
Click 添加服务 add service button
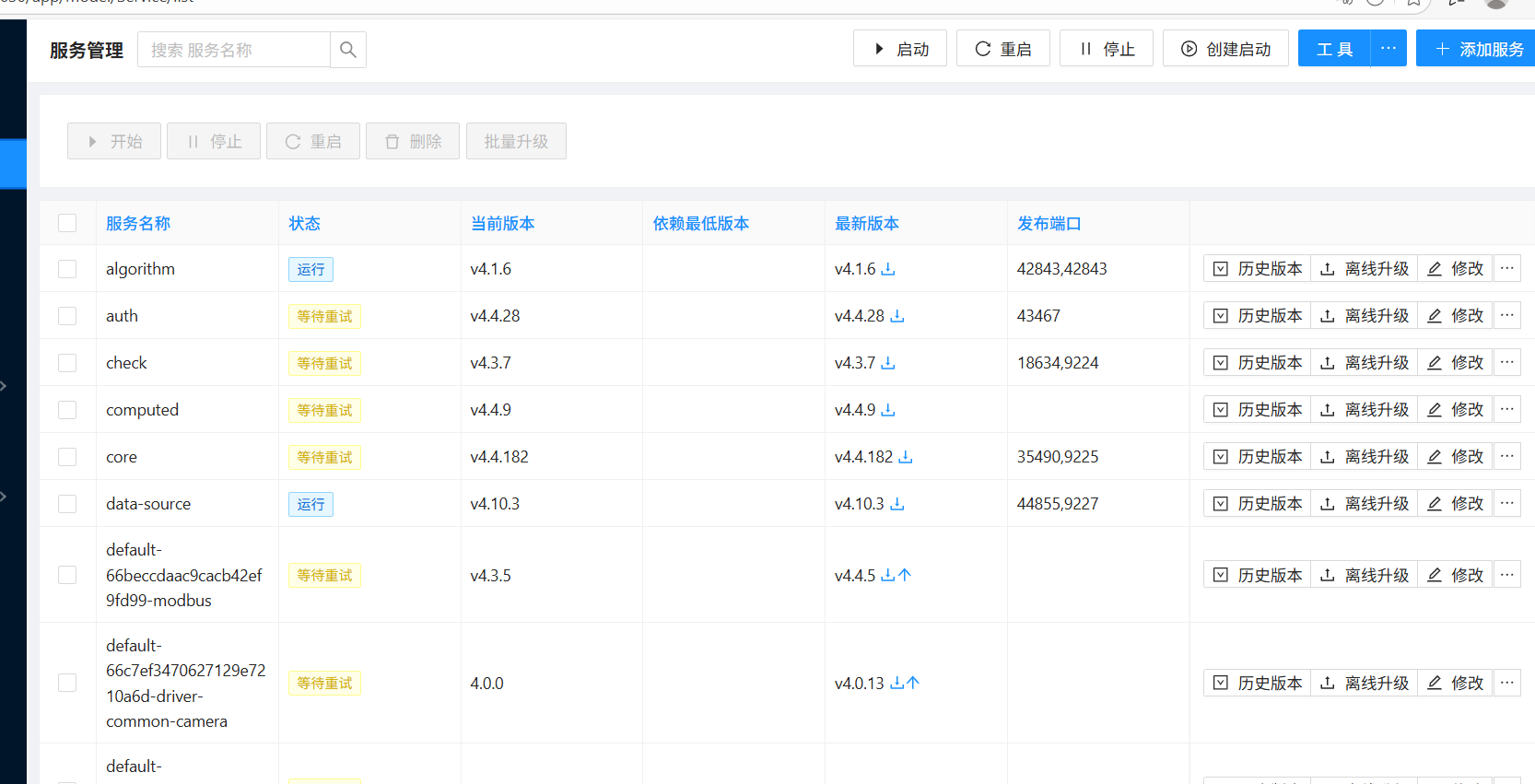pos(1475,49)
